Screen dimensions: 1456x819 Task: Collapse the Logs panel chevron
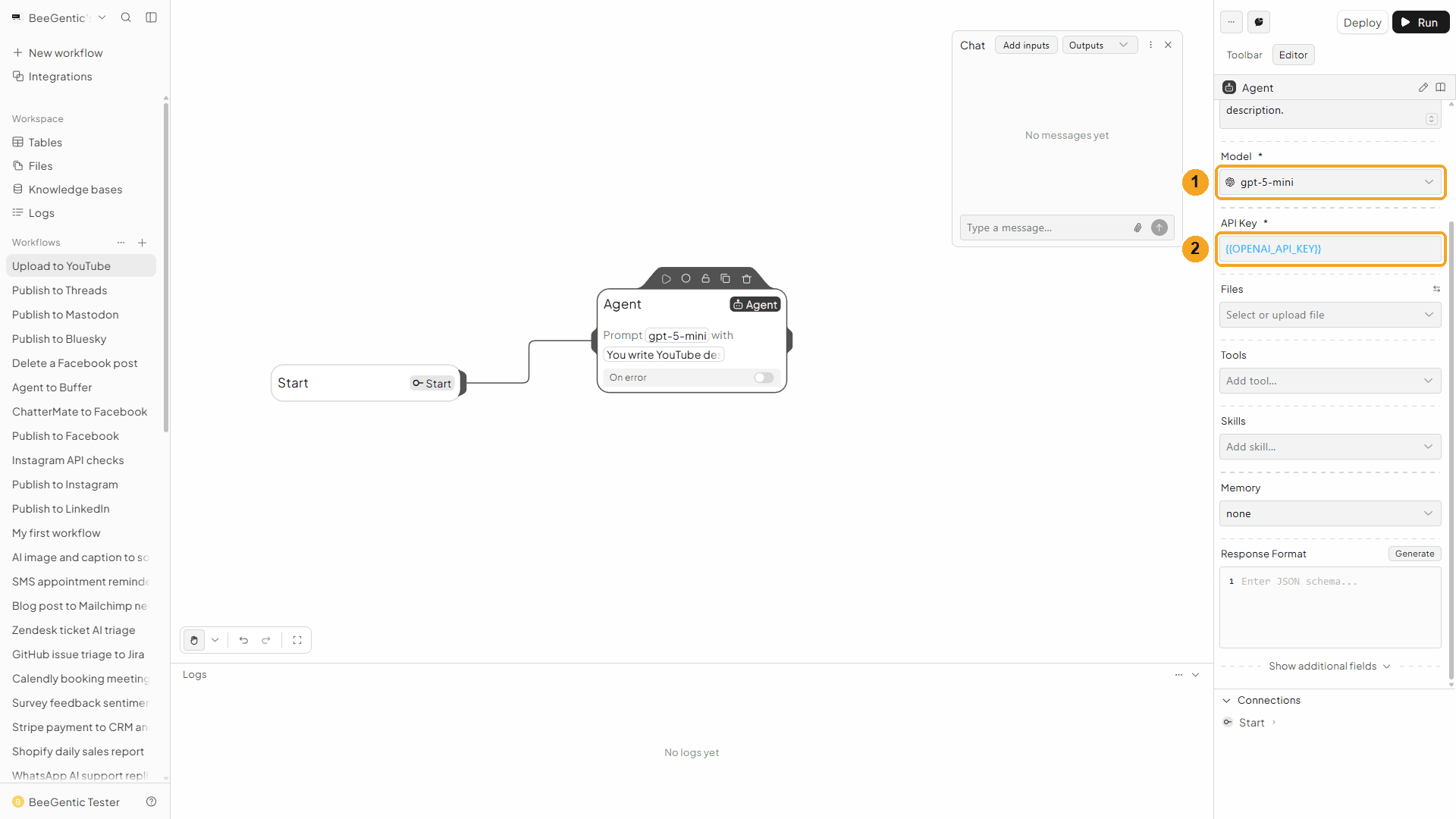click(1196, 675)
